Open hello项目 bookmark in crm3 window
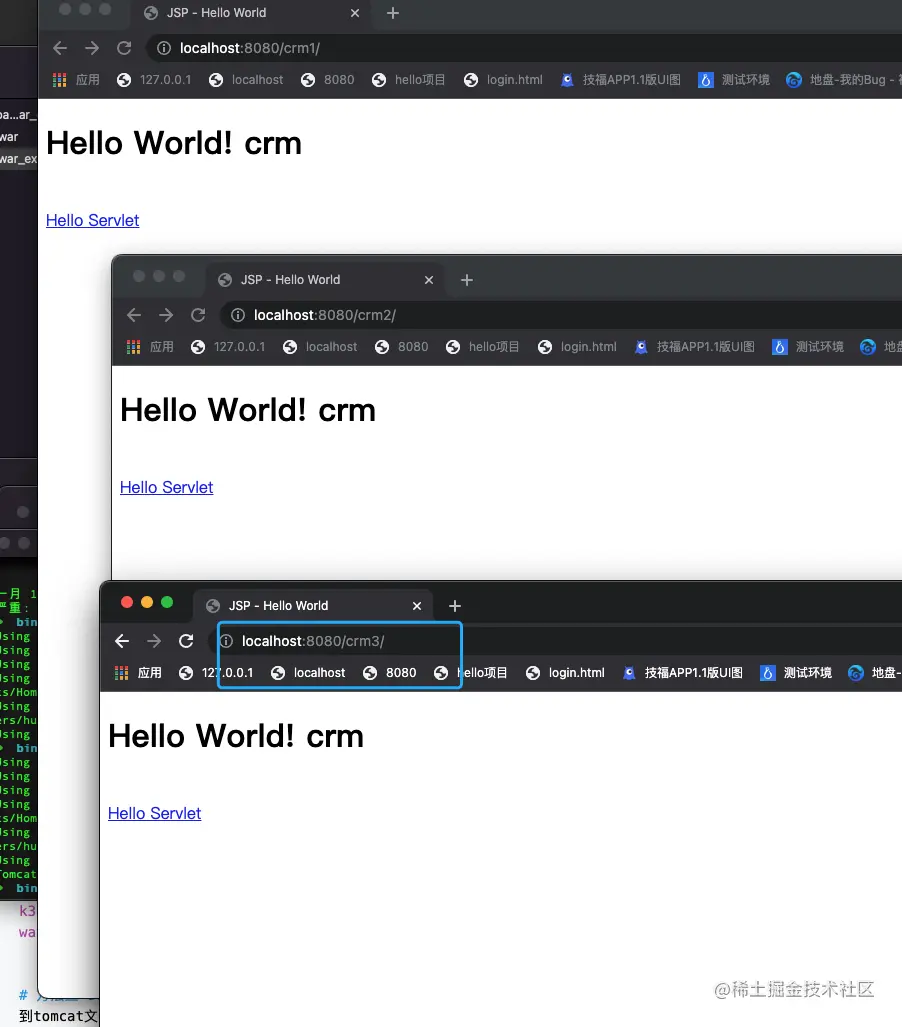This screenshot has width=902, height=1027. (x=470, y=673)
